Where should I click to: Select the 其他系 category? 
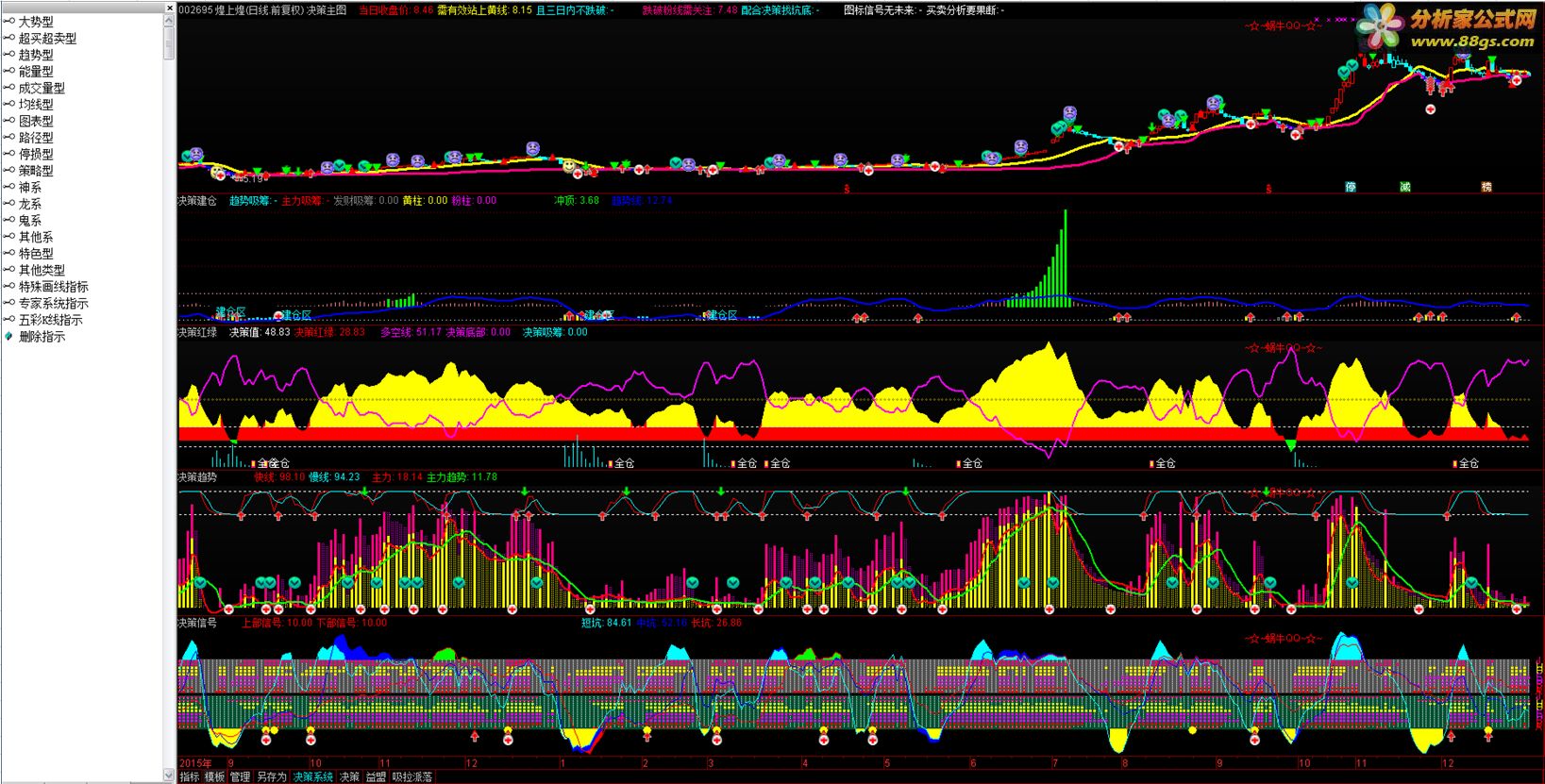pyautogui.click(x=36, y=237)
